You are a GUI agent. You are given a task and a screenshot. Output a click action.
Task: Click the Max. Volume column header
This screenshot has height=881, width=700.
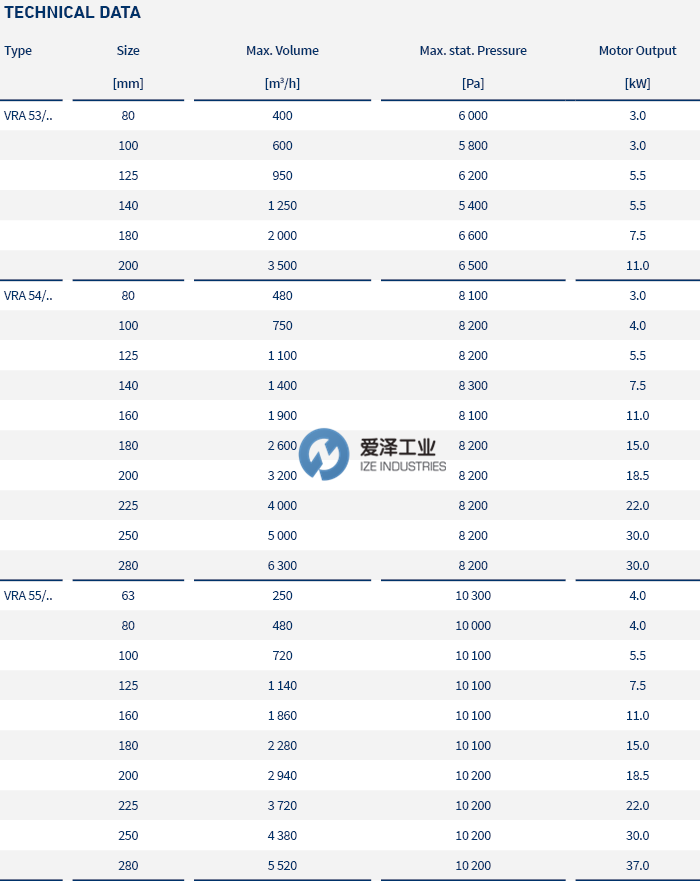282,51
